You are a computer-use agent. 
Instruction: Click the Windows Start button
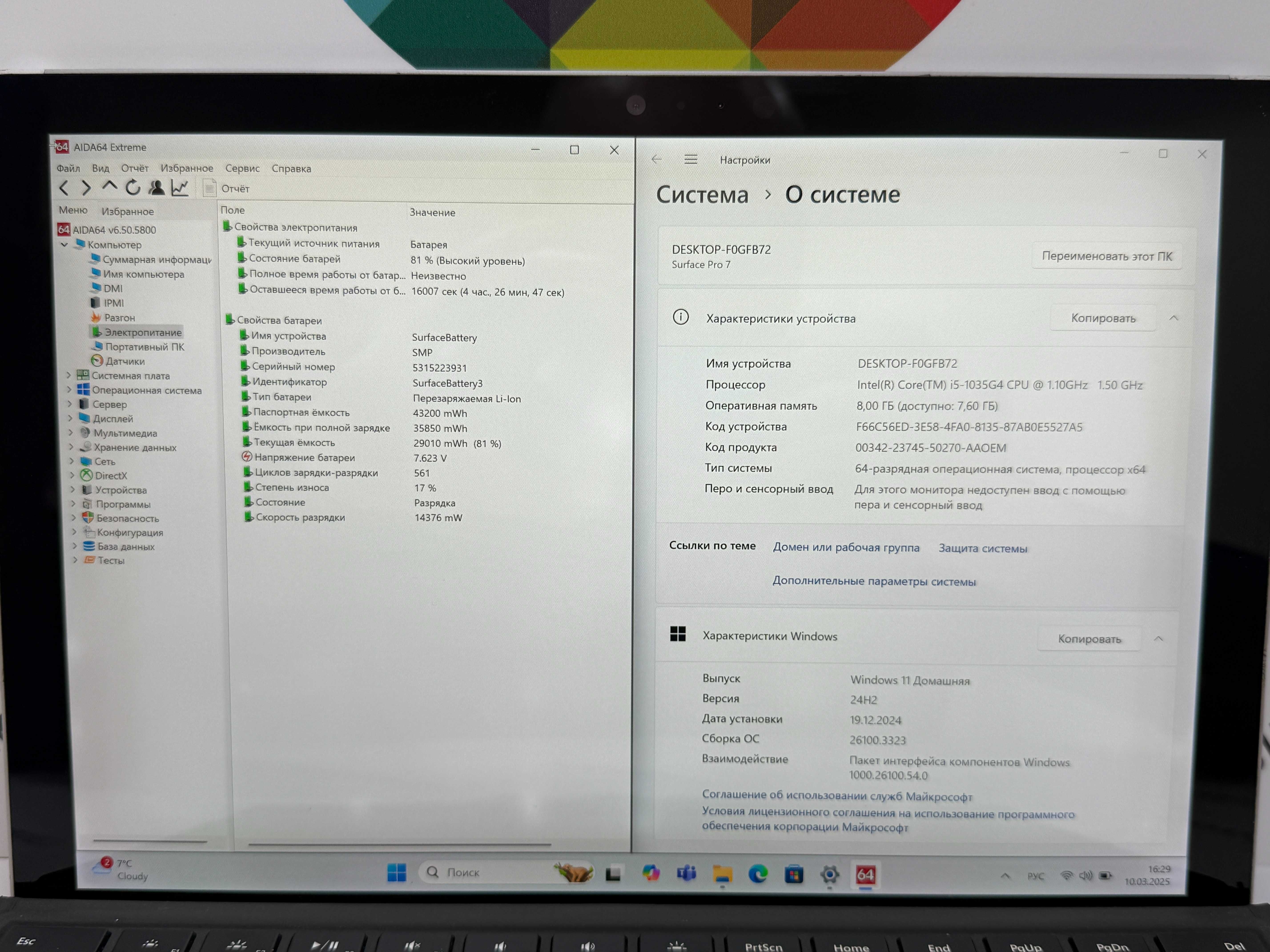[x=397, y=873]
